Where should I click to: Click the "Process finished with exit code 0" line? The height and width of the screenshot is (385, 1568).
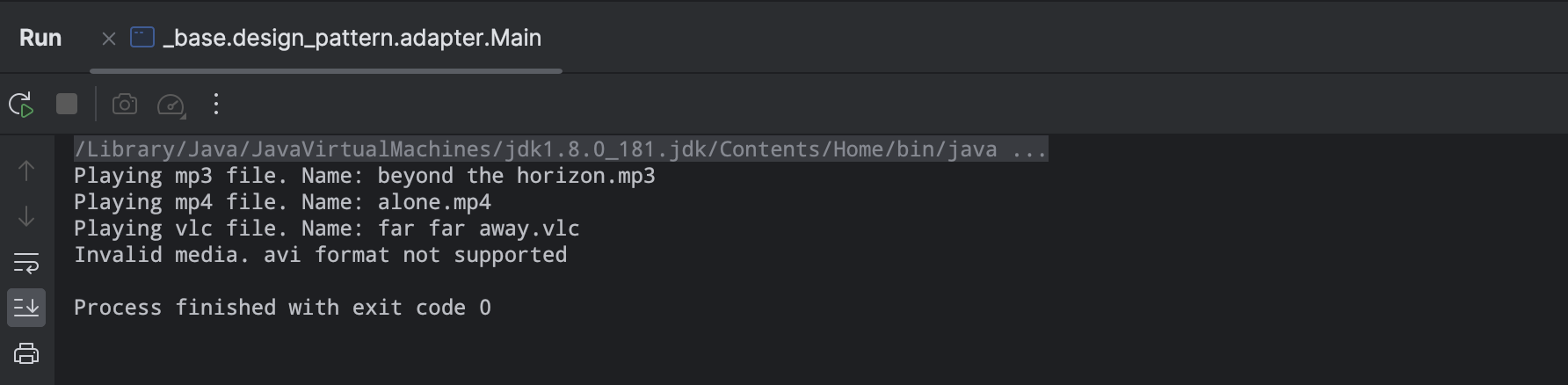[282, 309]
